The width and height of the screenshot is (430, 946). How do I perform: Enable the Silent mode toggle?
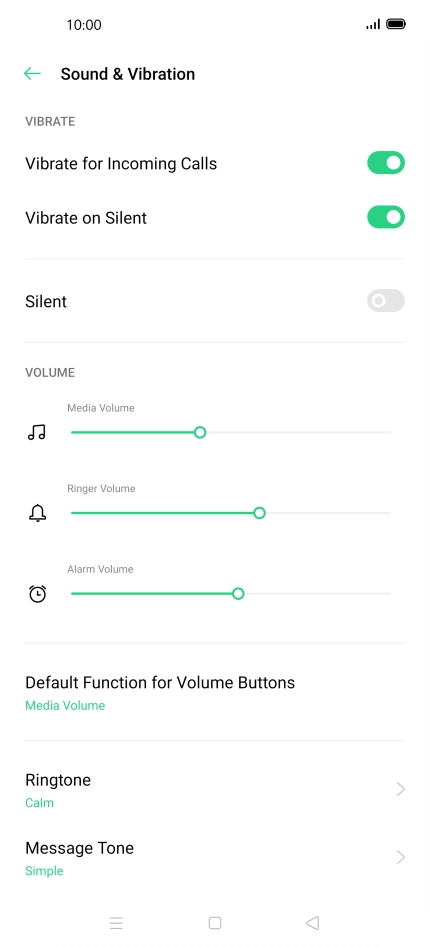point(386,300)
